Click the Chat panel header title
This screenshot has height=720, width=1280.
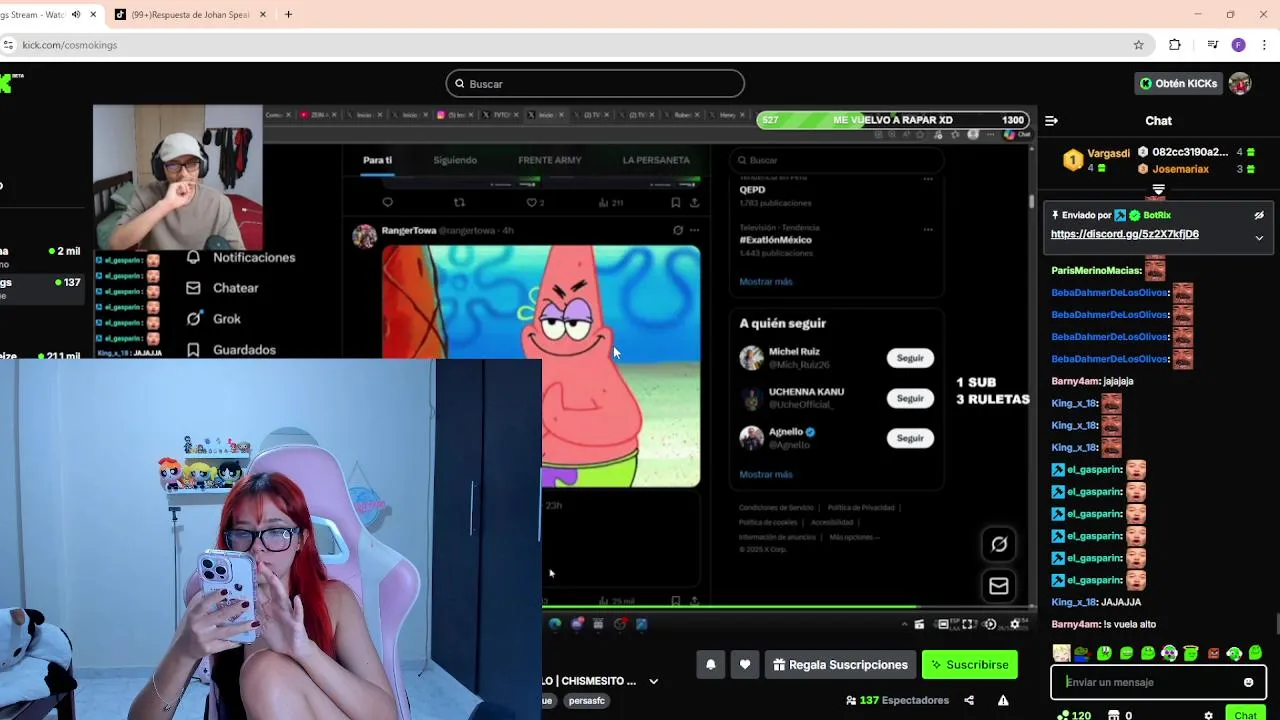(1158, 120)
